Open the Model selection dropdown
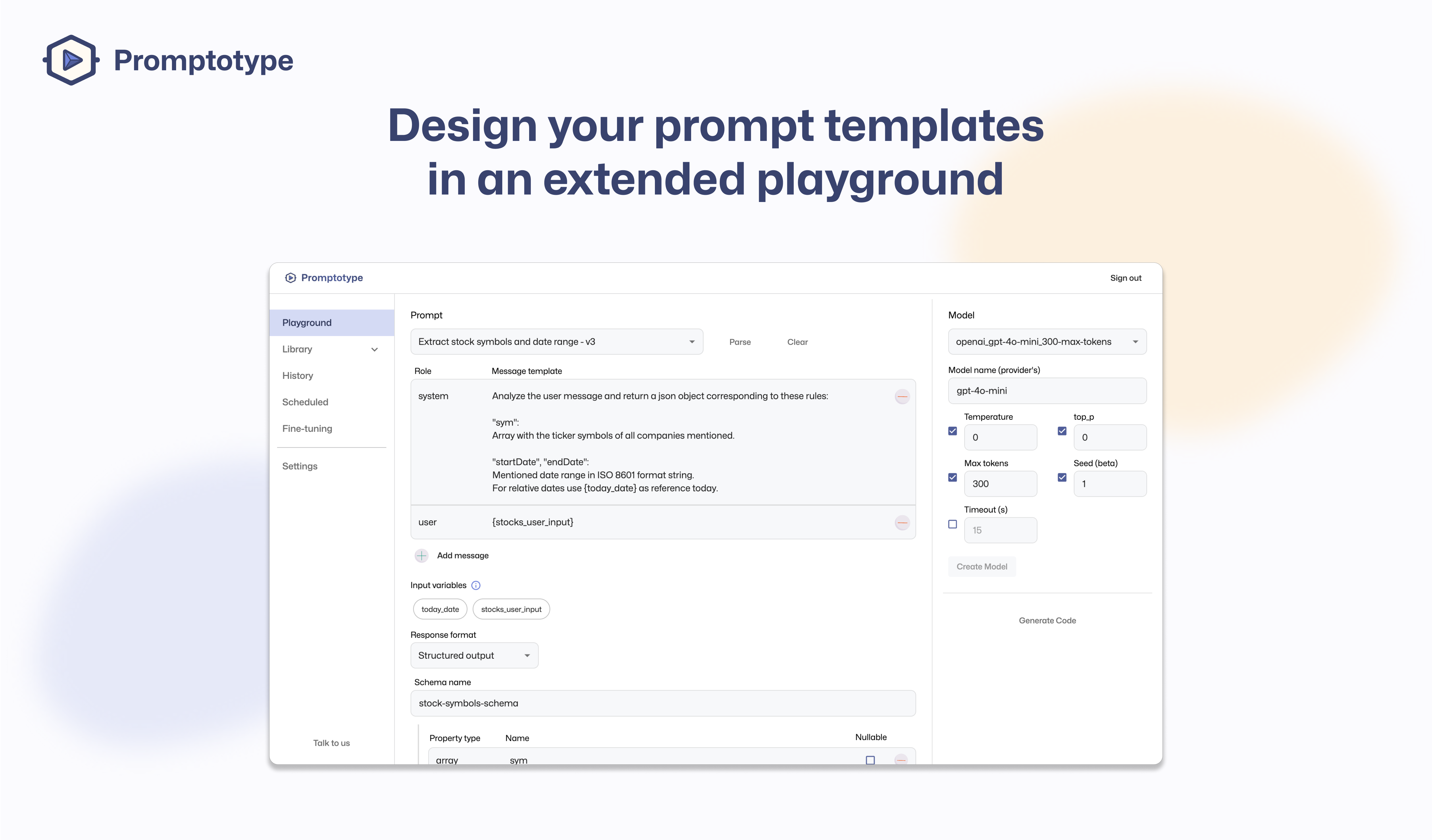1432x840 pixels. click(1047, 342)
